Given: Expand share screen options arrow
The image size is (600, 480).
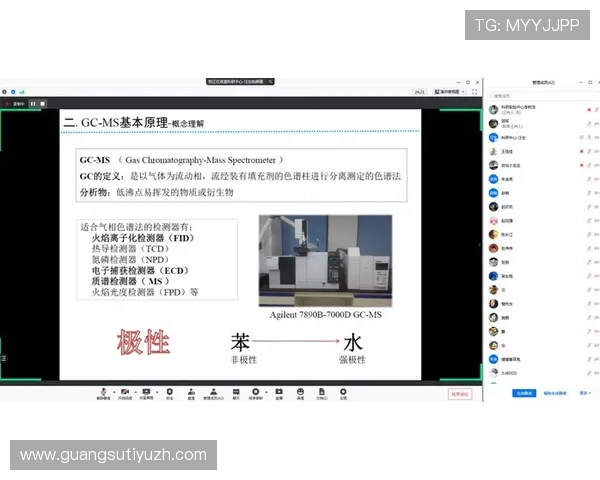Looking at the screenshot, I should 157,392.
